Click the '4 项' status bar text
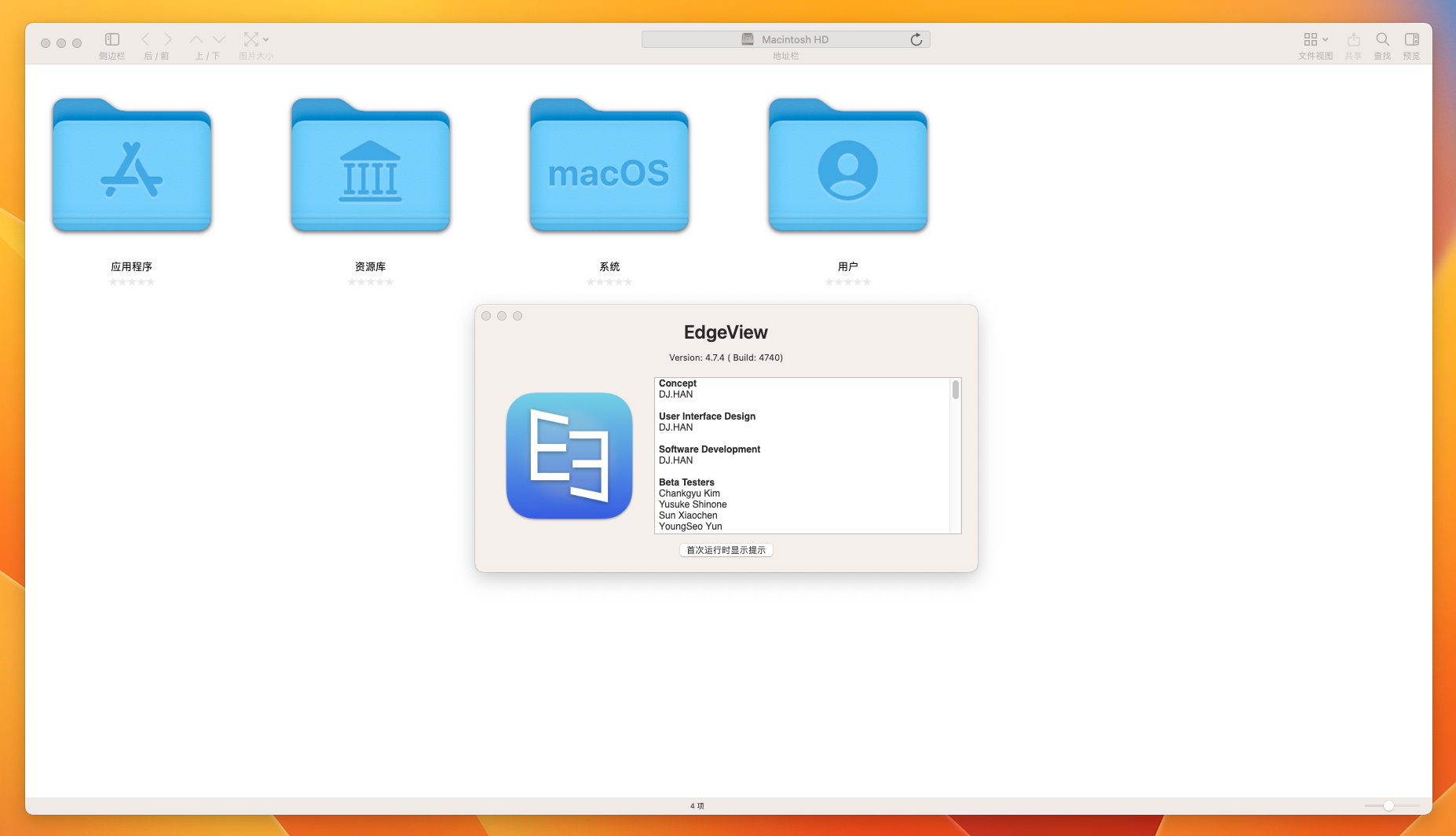The width and height of the screenshot is (1456, 836). [697, 806]
